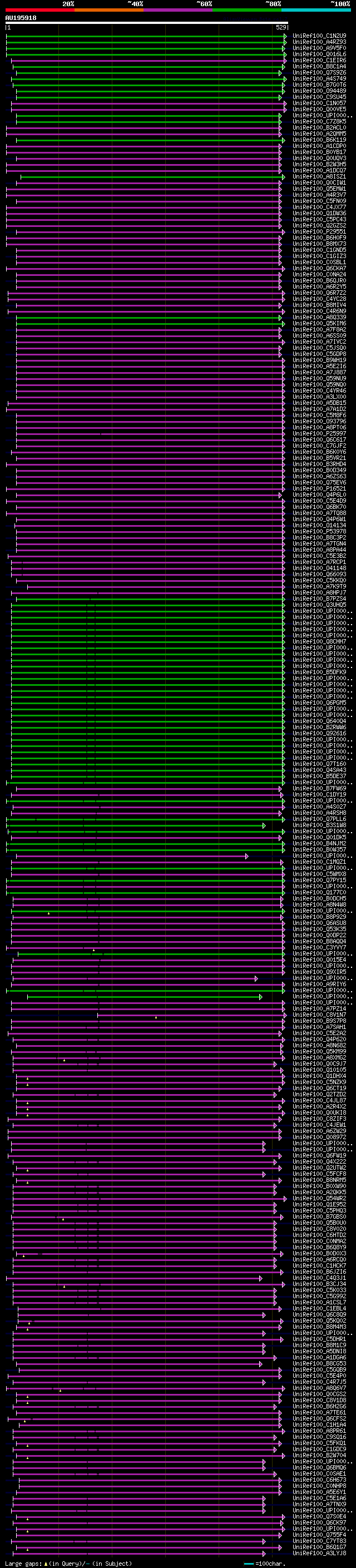Click label UniRef100_C1DY19
This screenshot has width=356, height=1568.
pyautogui.click(x=319, y=794)
